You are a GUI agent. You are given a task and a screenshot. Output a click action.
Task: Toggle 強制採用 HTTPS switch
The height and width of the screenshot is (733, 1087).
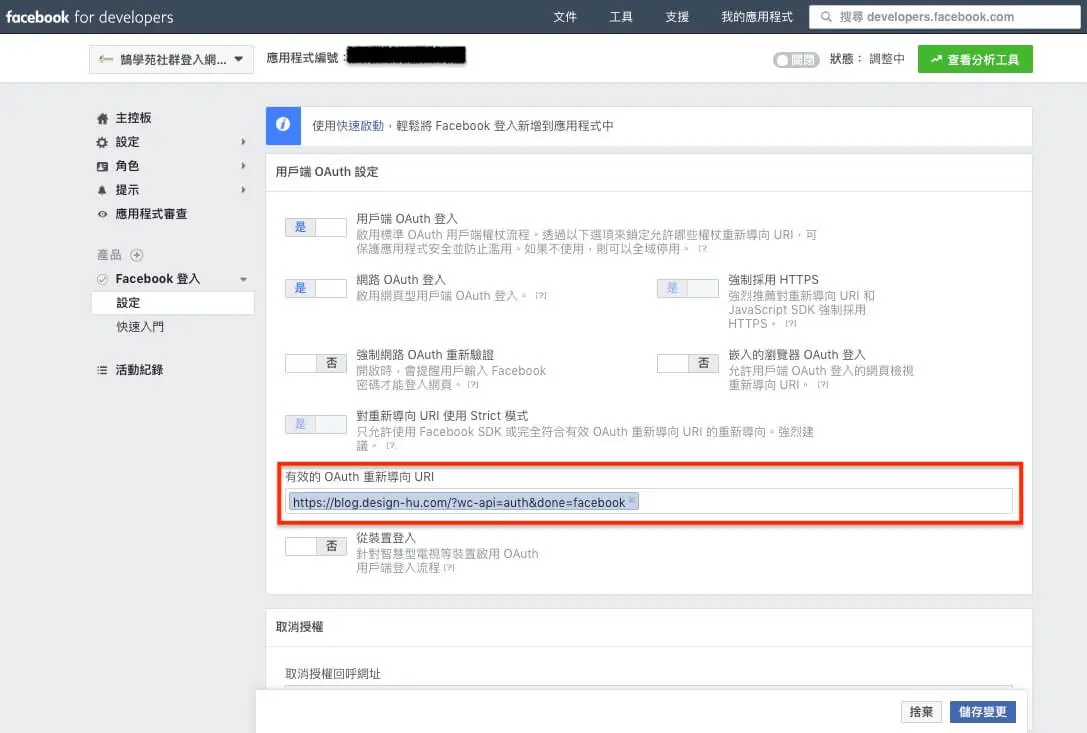pos(688,288)
